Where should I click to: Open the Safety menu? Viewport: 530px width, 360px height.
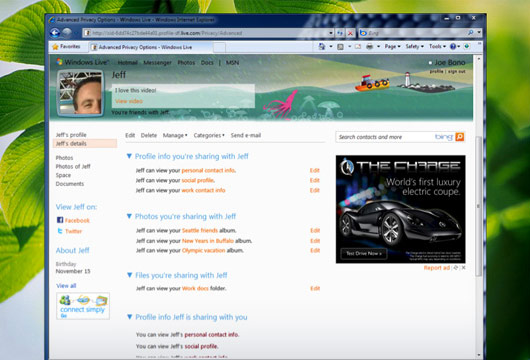coord(414,47)
